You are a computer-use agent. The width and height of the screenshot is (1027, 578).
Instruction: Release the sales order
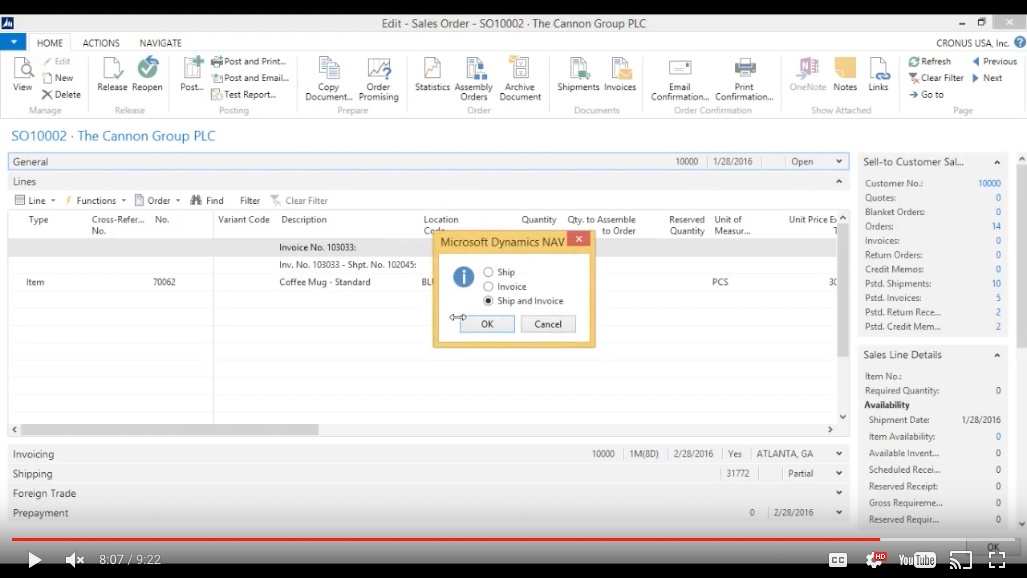112,74
